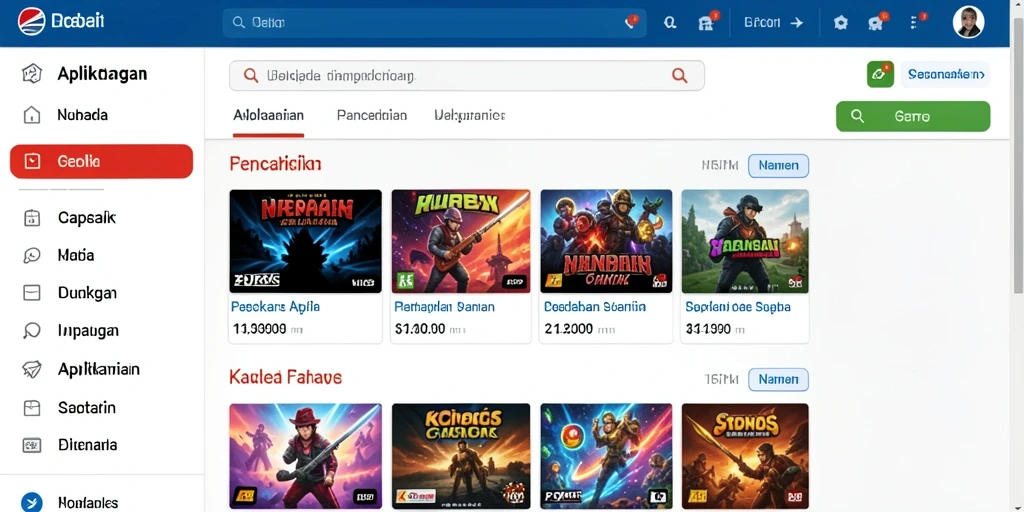Click the green Garro search button
This screenshot has width=1024, height=512.
click(x=913, y=116)
